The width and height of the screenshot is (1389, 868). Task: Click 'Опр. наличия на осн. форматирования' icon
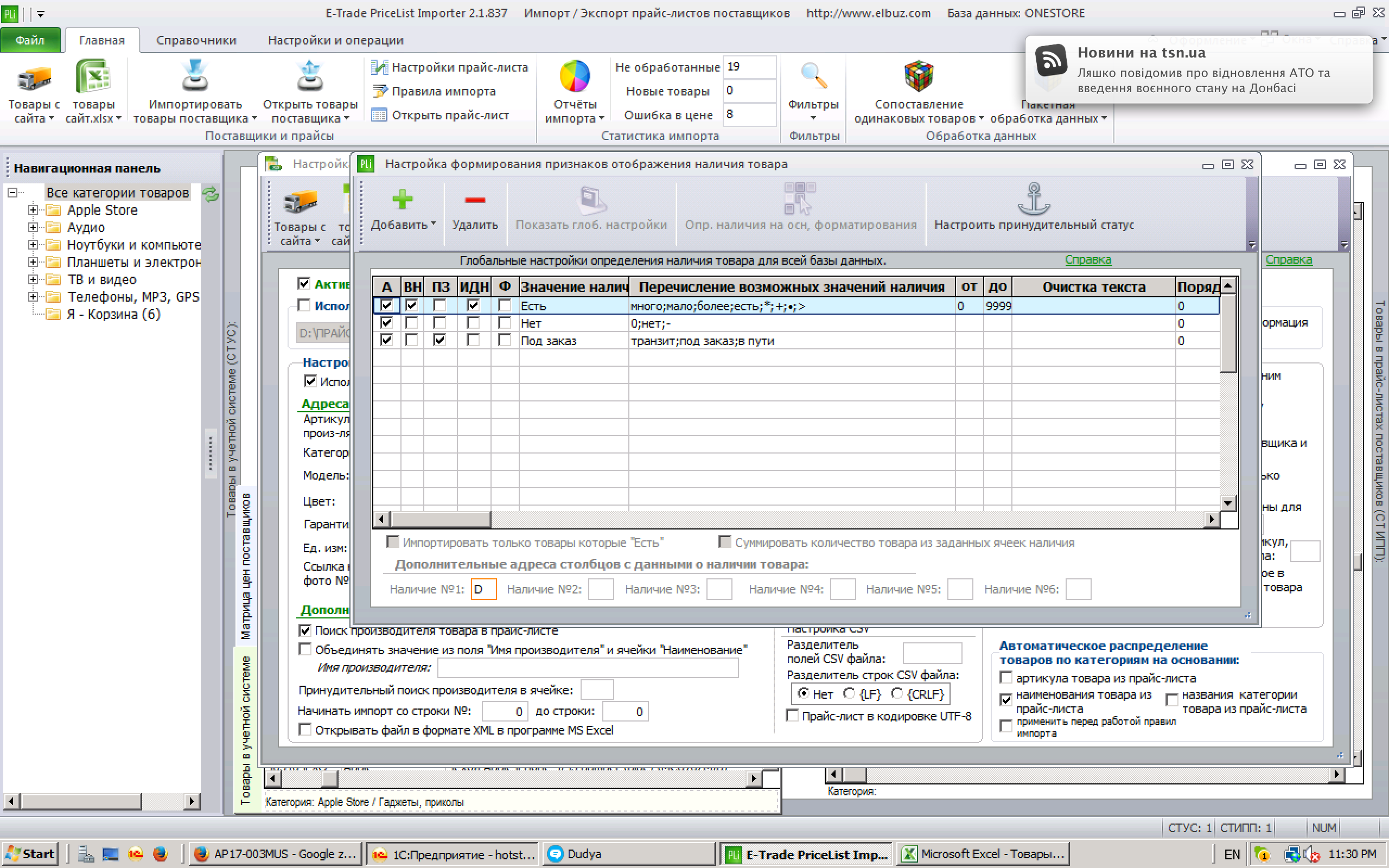pos(800,199)
